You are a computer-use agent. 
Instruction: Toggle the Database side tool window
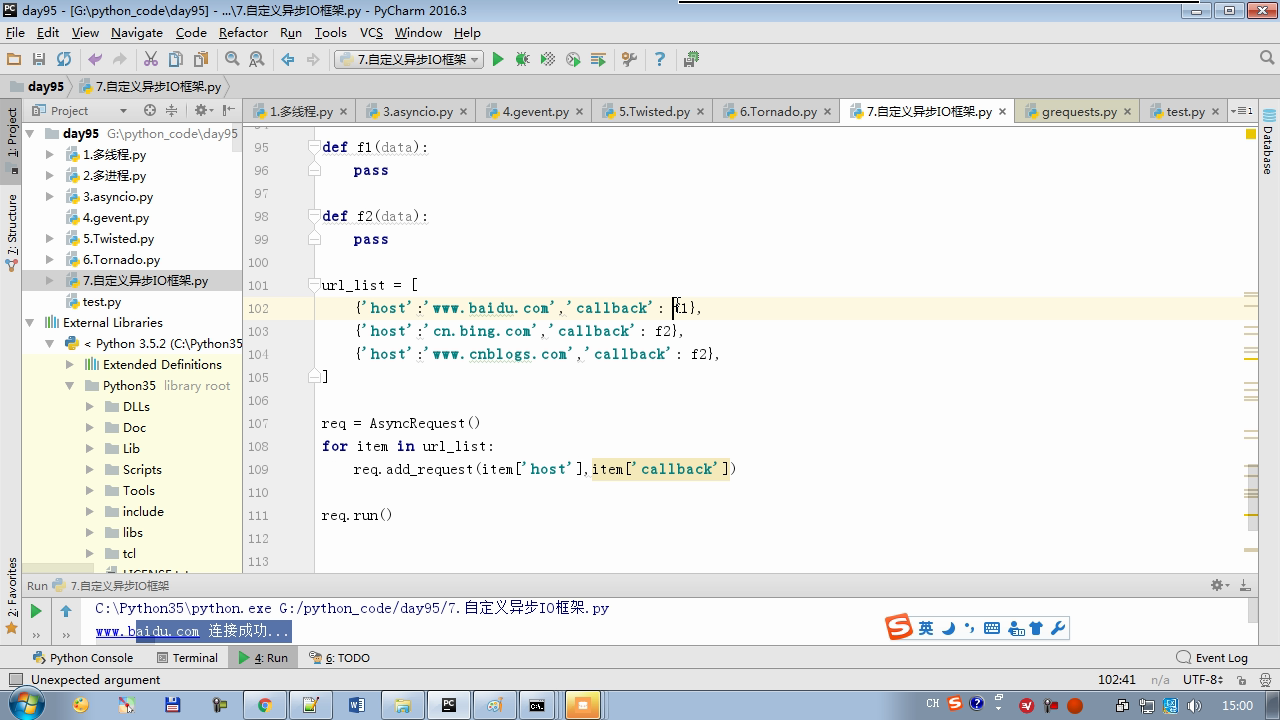(x=1268, y=145)
